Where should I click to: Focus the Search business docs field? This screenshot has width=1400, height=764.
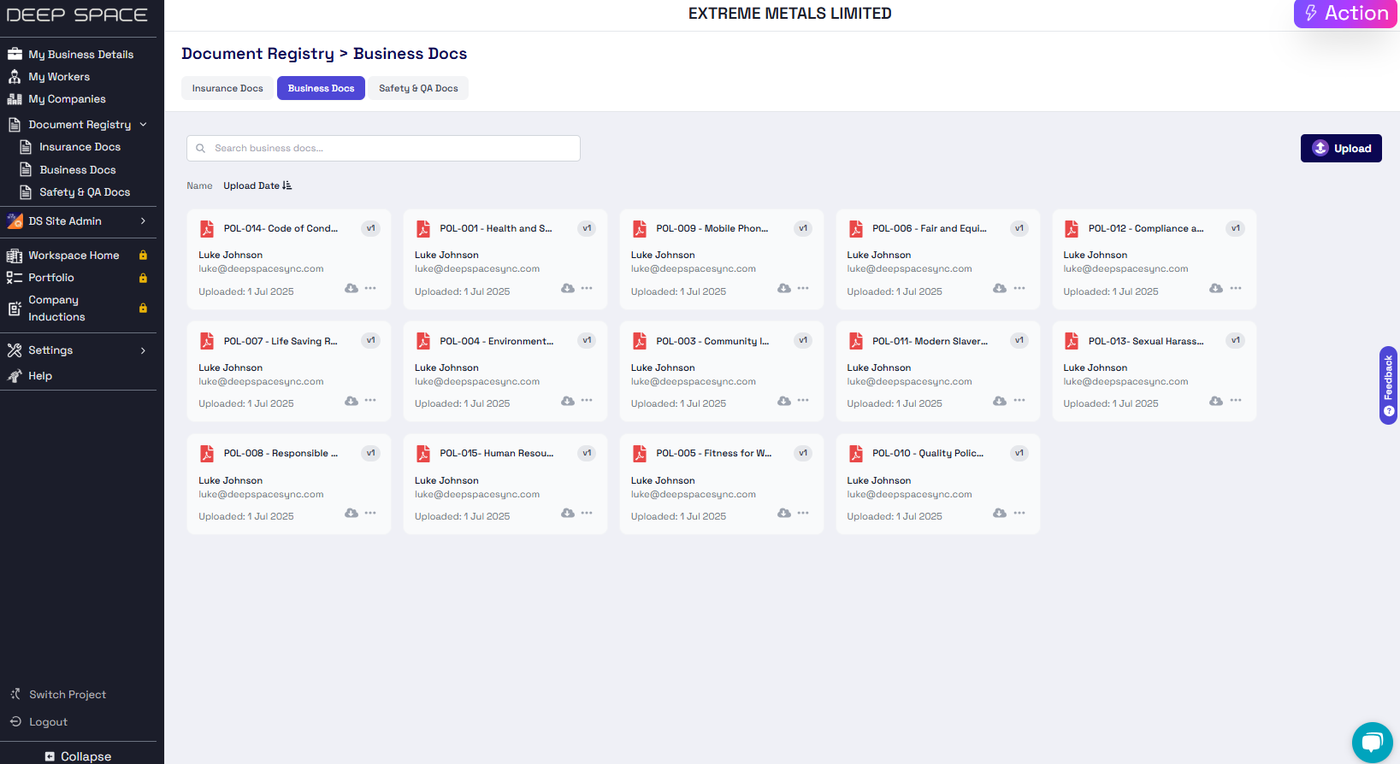click(383, 148)
